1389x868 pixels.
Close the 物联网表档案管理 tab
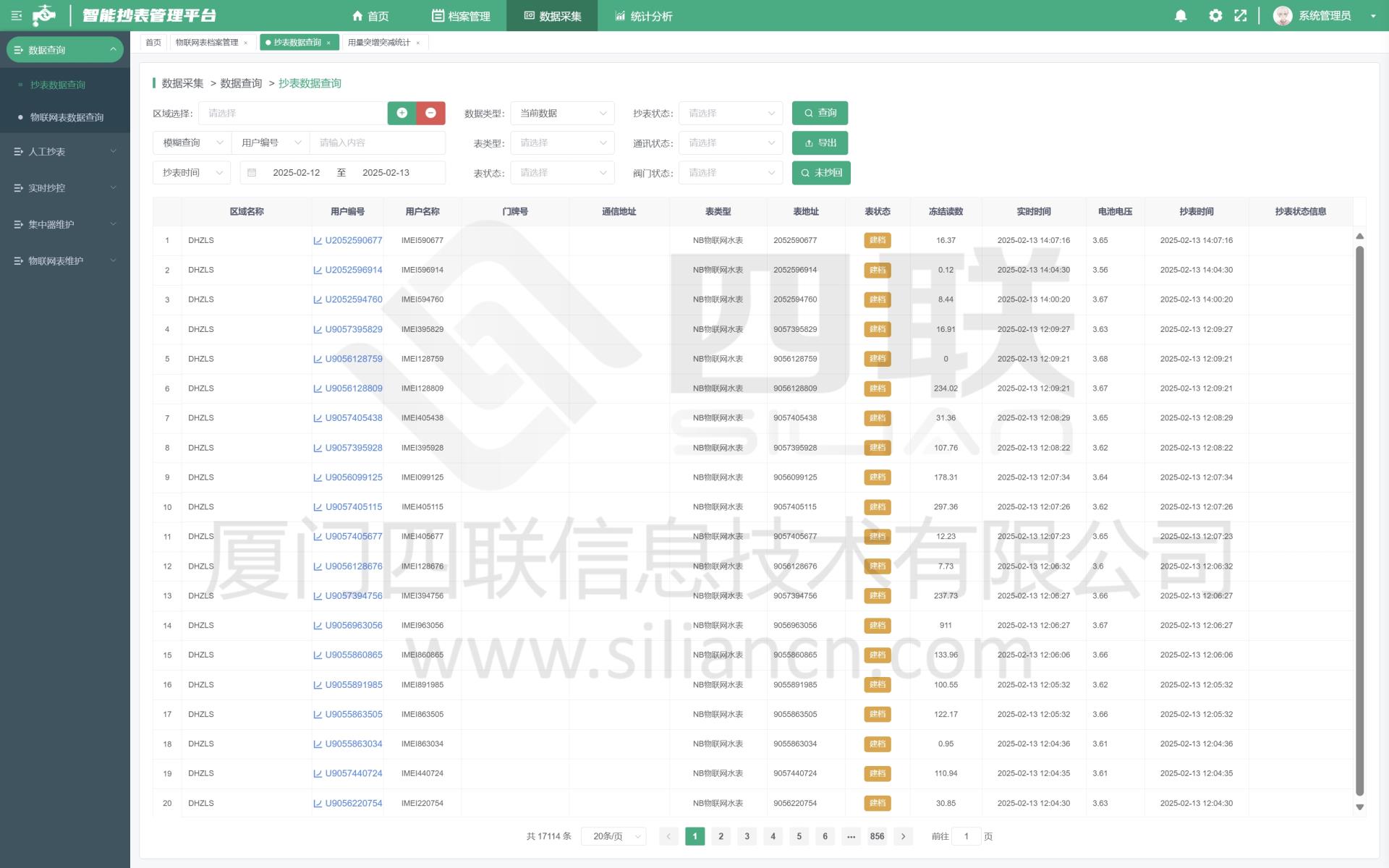click(246, 43)
